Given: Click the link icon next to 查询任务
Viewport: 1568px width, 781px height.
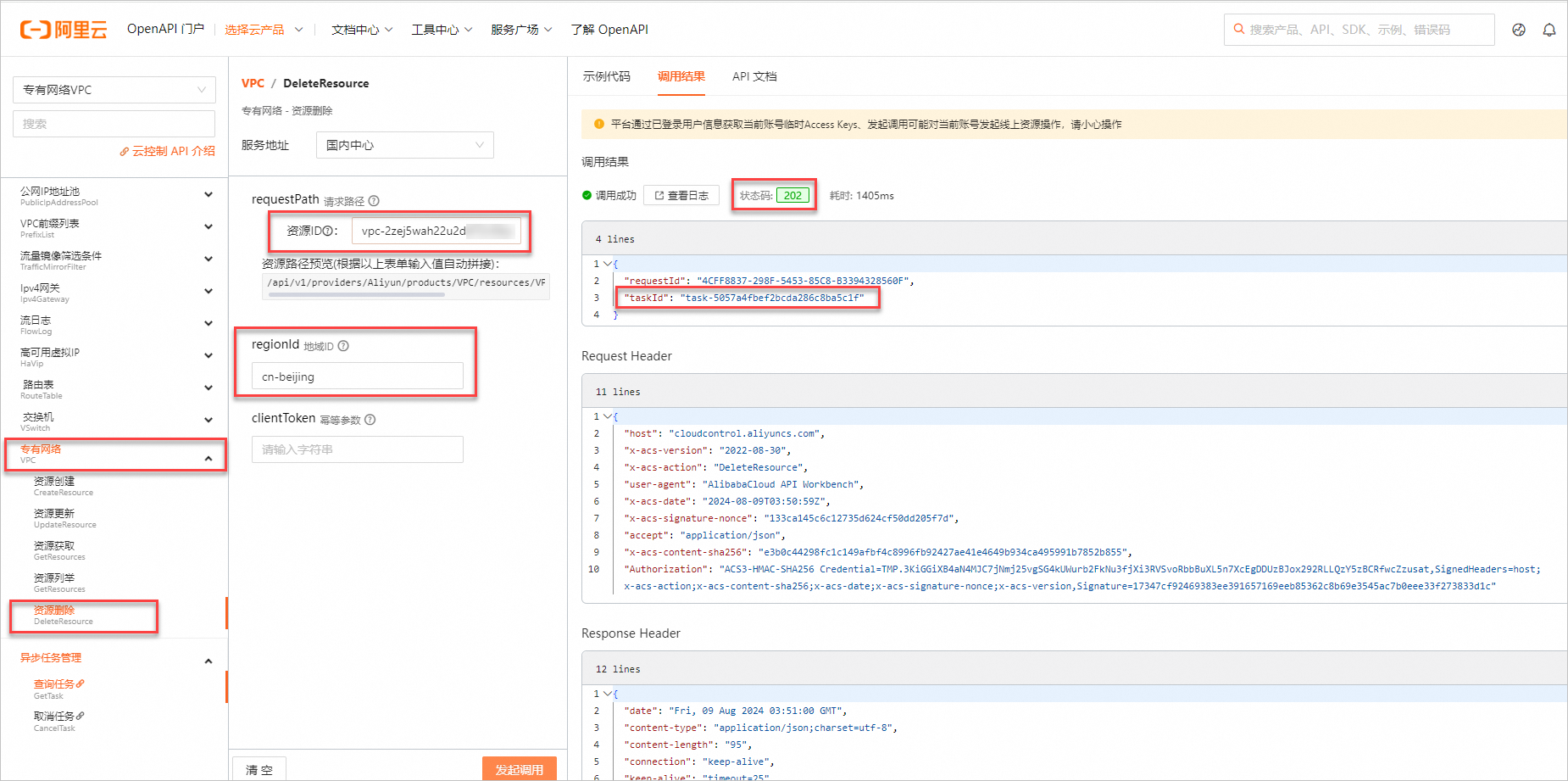Looking at the screenshot, I should pyautogui.click(x=81, y=683).
